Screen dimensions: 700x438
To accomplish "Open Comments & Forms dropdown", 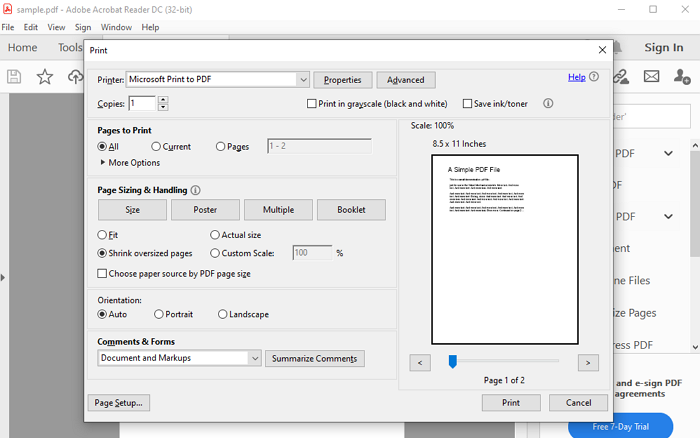I will 254,358.
